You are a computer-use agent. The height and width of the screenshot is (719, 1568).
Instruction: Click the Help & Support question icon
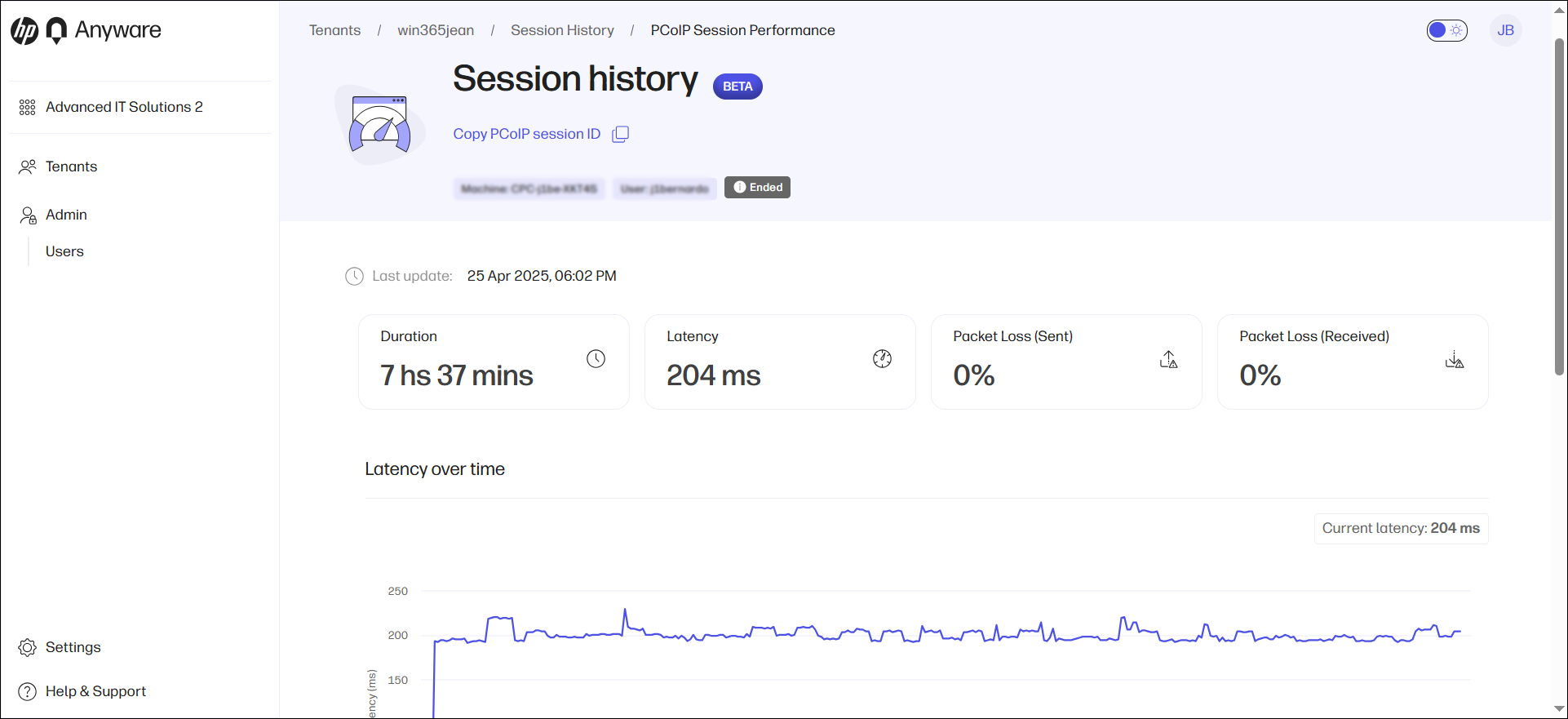28,691
